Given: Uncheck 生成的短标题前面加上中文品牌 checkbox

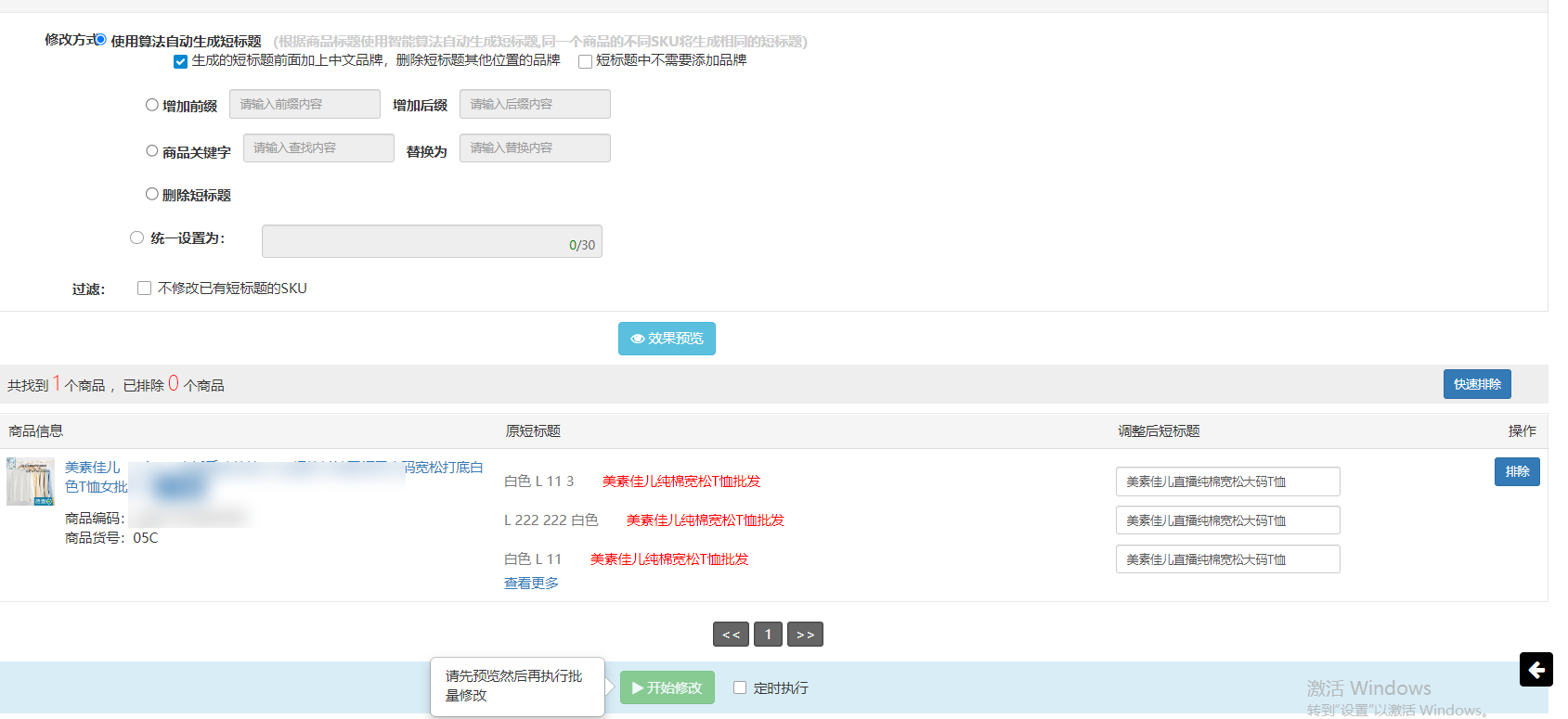Looking at the screenshot, I should click(180, 61).
